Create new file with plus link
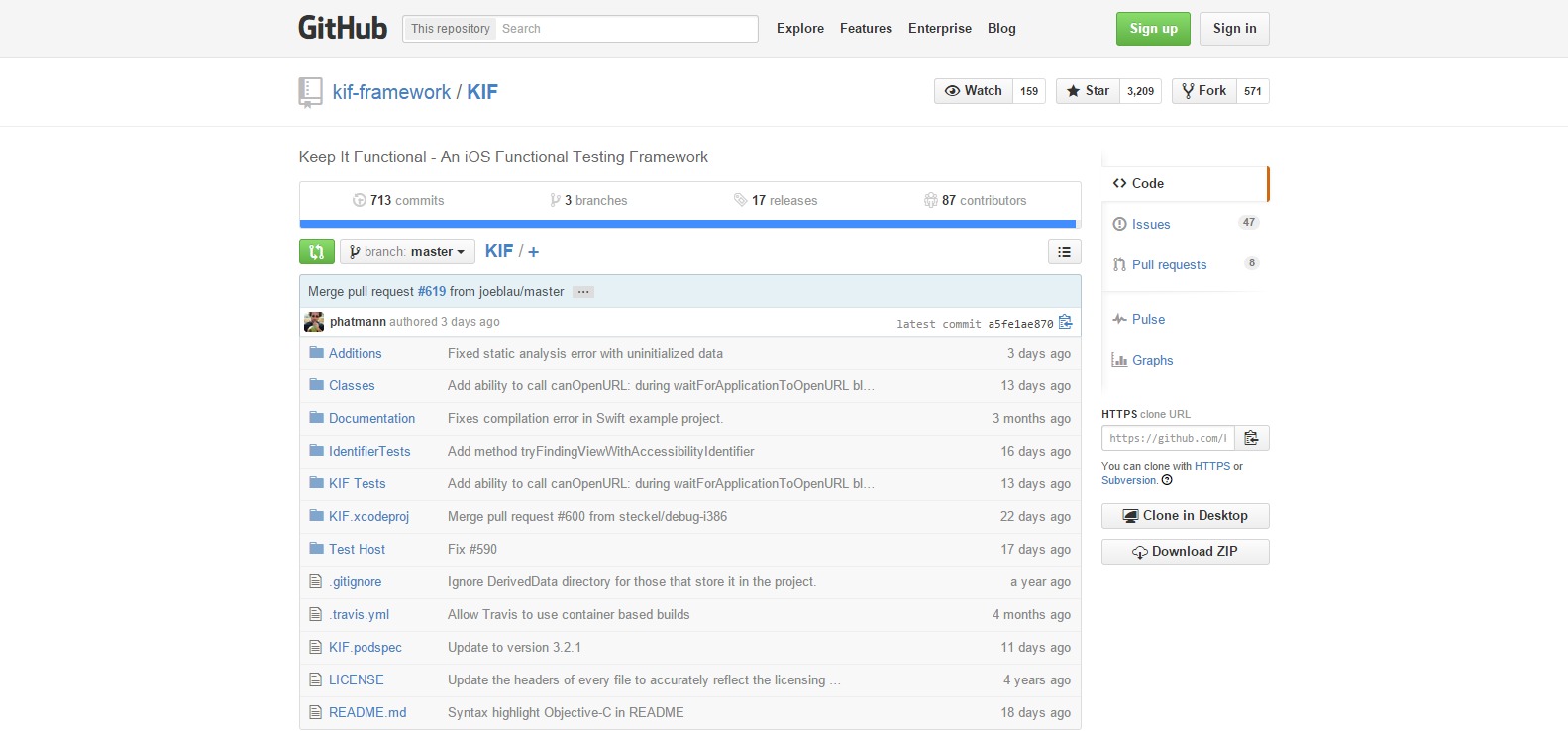 [533, 252]
